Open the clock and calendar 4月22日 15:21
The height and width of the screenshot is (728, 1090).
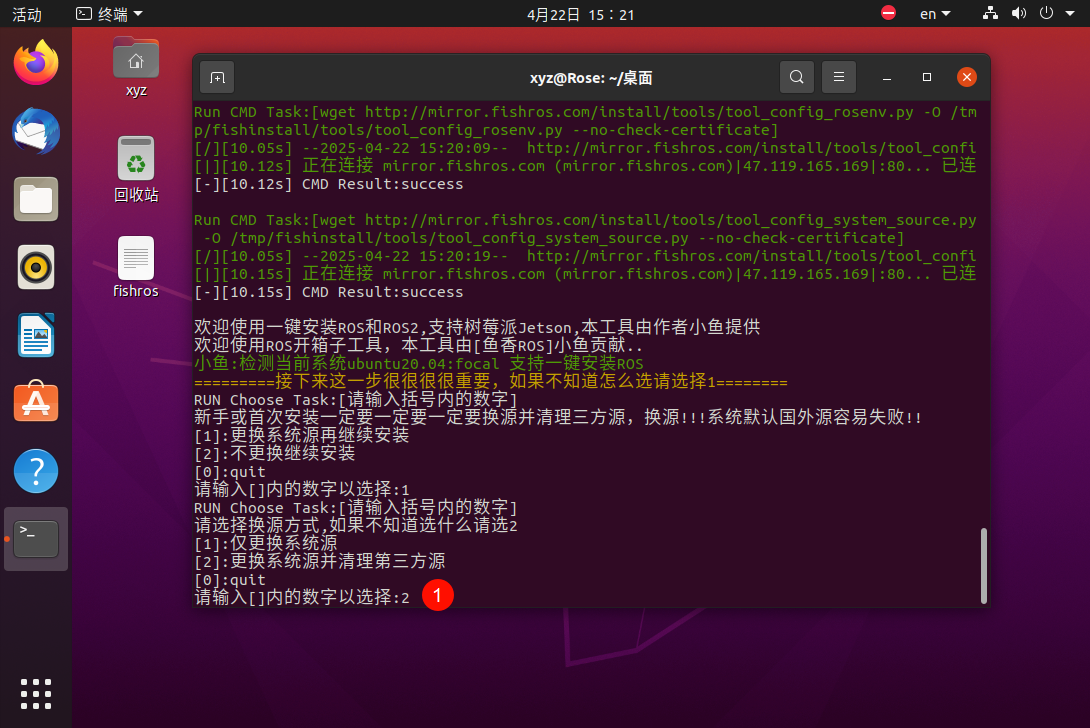(580, 15)
